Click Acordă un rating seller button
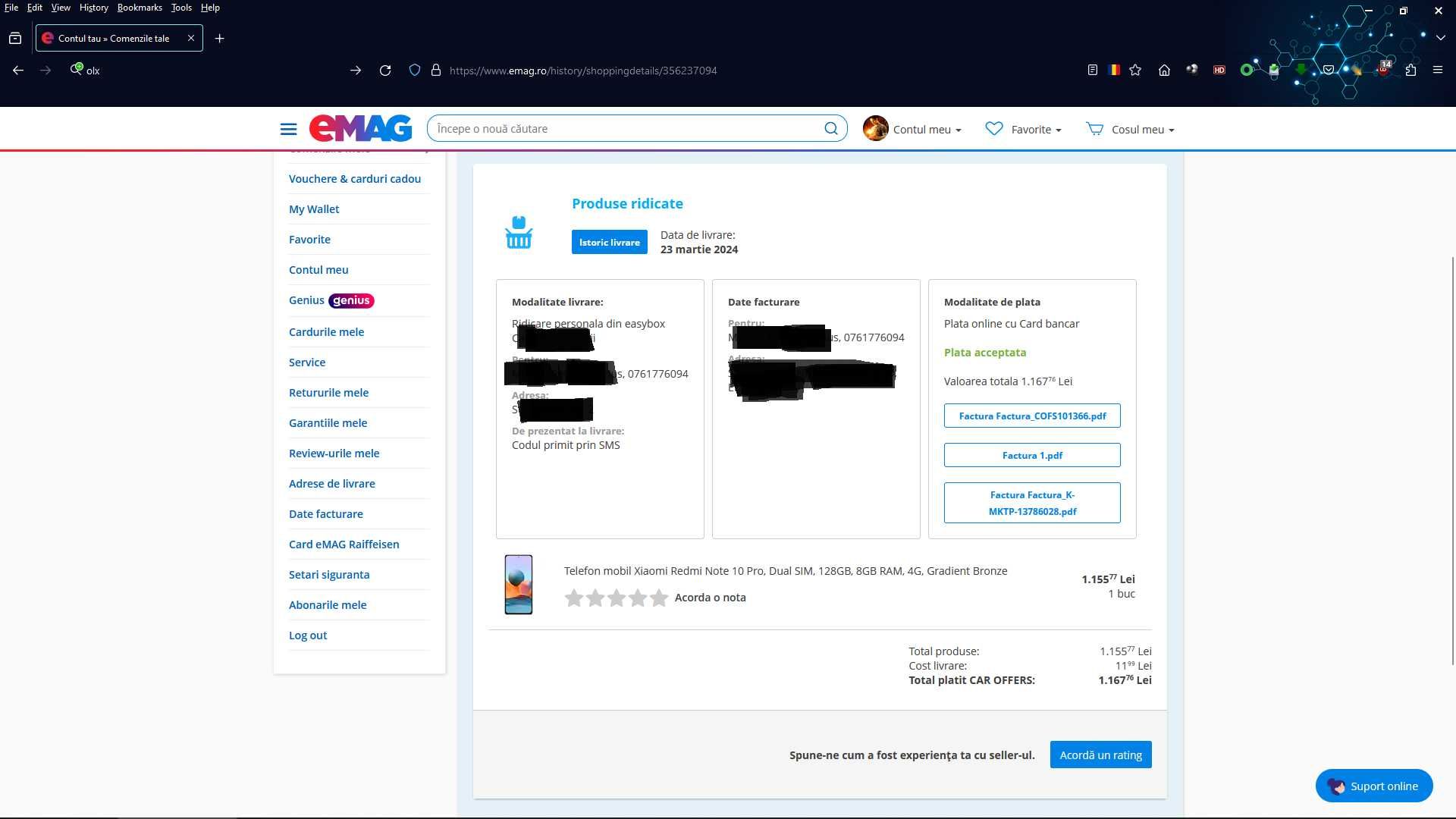Screen dimensions: 1456x819 (1100, 754)
